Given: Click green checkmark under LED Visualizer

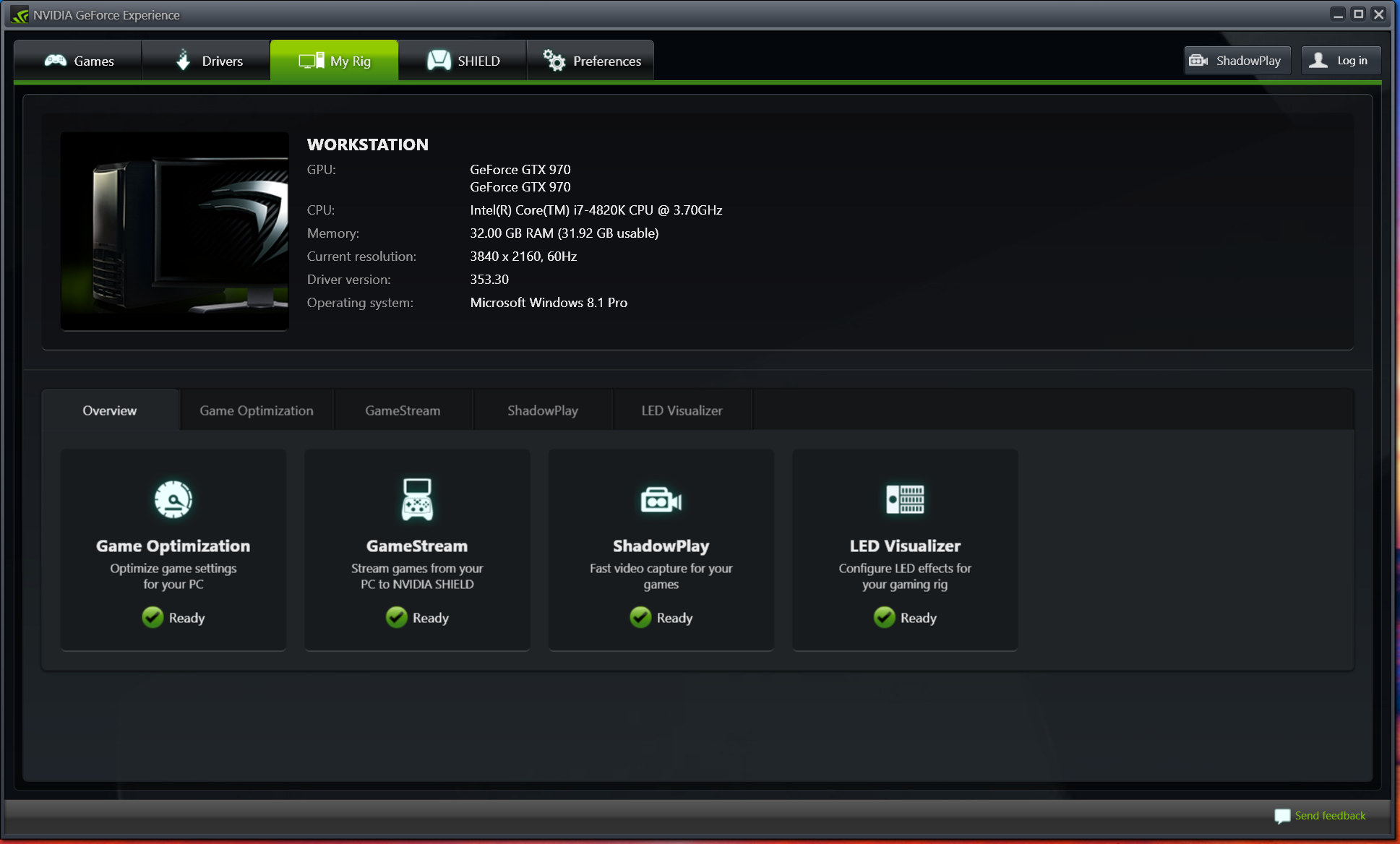Looking at the screenshot, I should [884, 617].
